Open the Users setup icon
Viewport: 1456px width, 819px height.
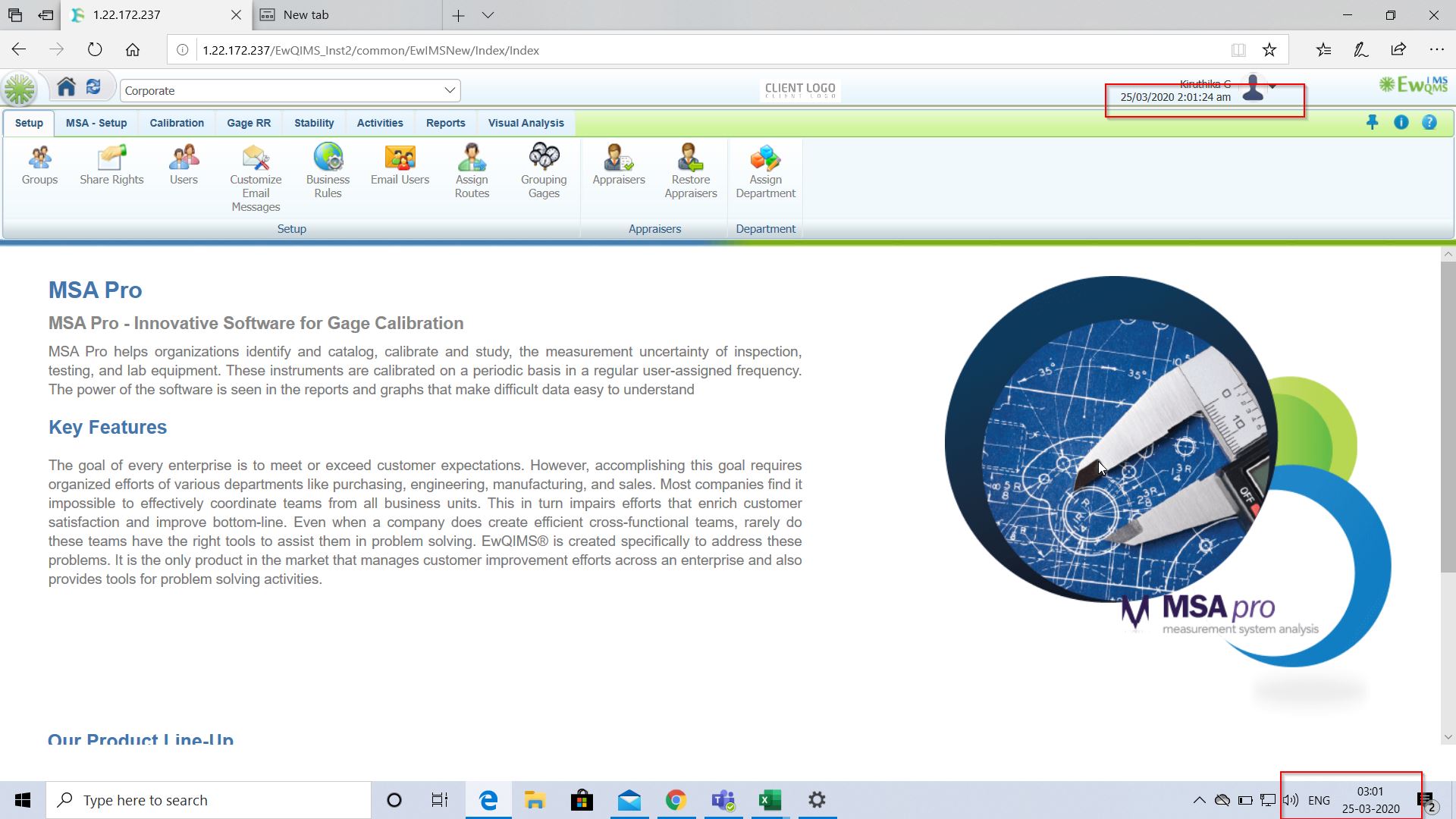click(x=184, y=165)
